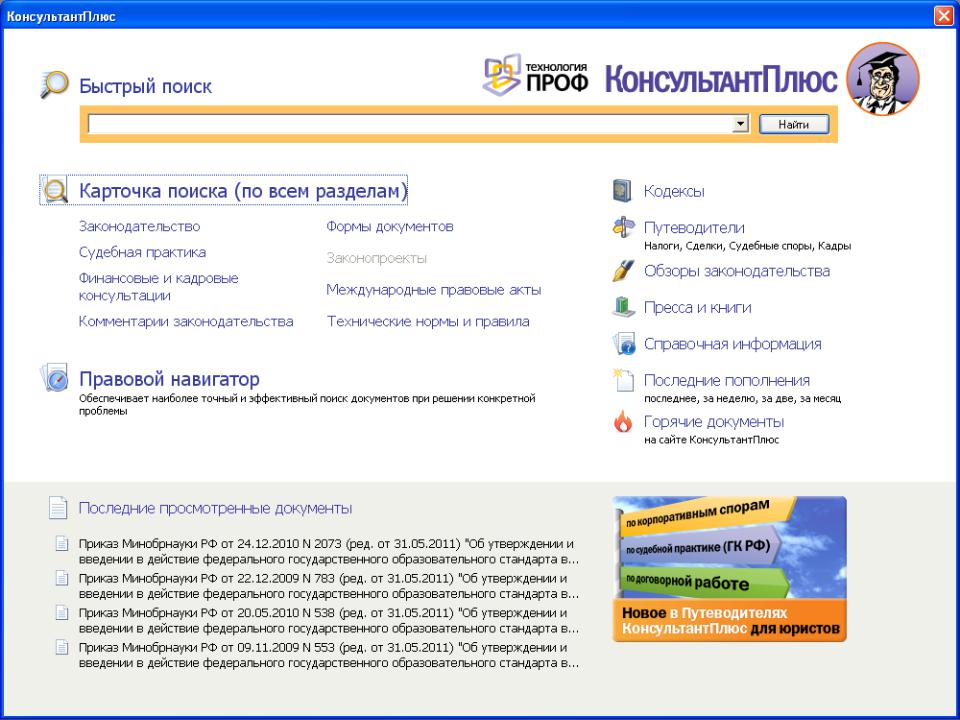Click document icon for Приказ N 553
The image size is (960, 720).
click(x=61, y=647)
